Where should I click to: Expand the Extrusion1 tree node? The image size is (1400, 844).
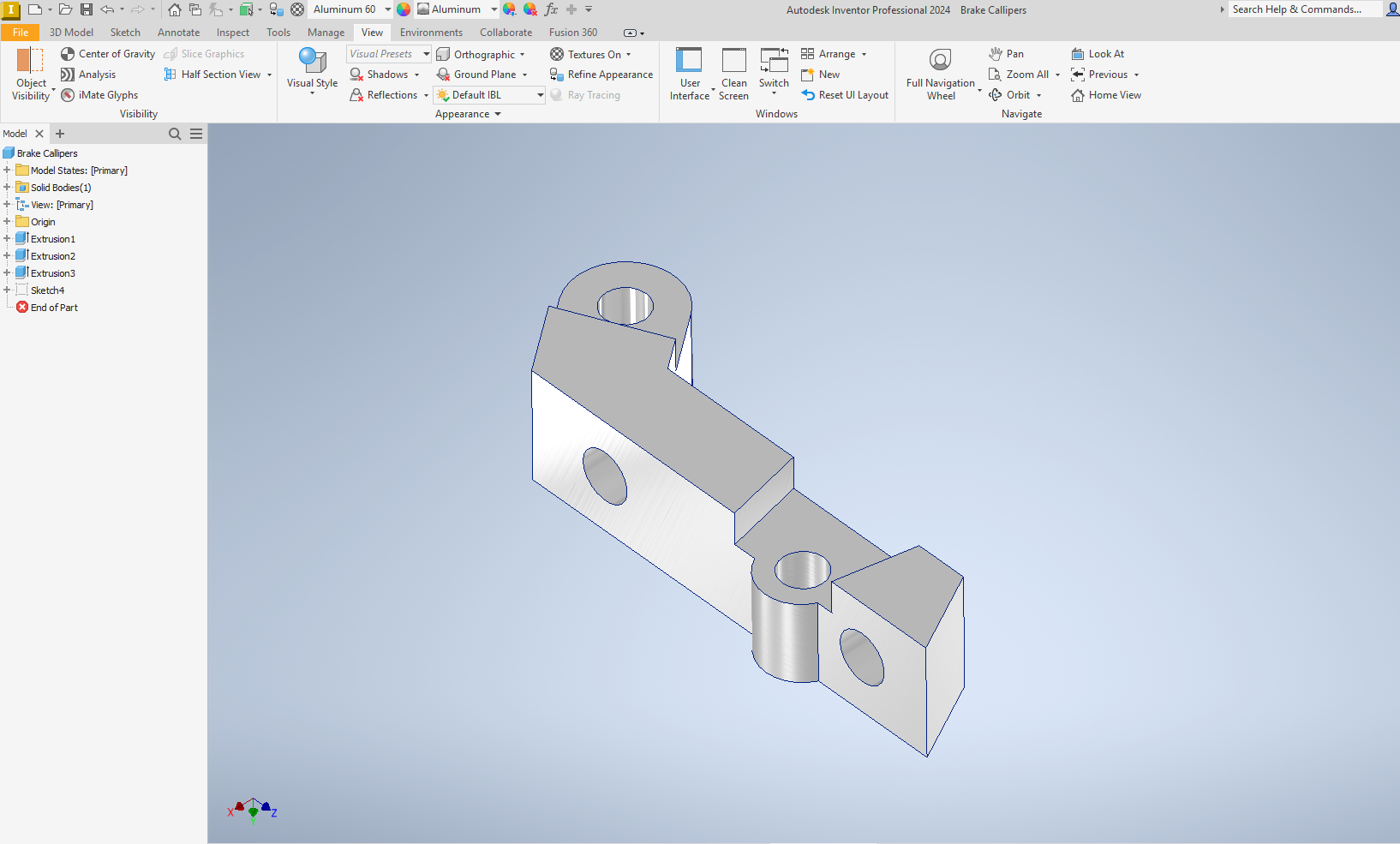click(7, 238)
